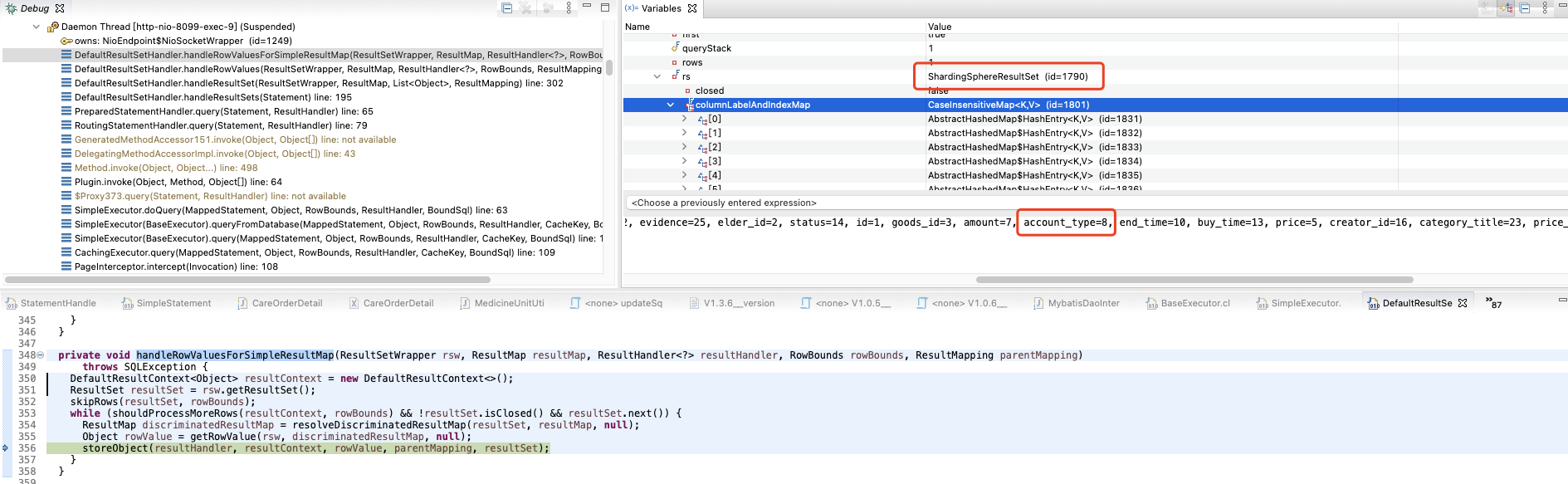Click the Variables detail pane horizontal scrollbar thumb
1568x484 pixels.
point(1194,280)
